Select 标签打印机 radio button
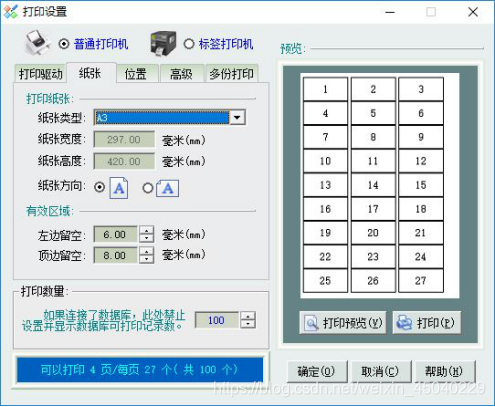The image size is (495, 407). click(x=189, y=44)
